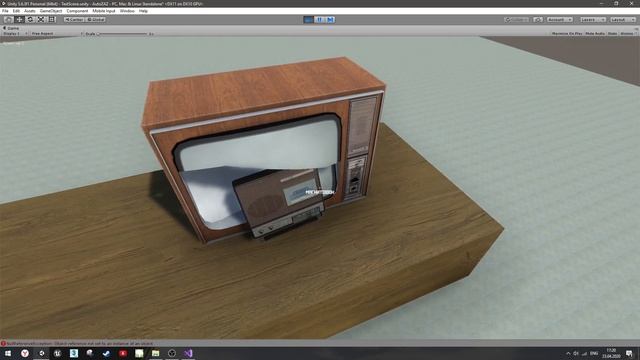
Task: Open the Game tab options menu
Action: click(x=636, y=28)
